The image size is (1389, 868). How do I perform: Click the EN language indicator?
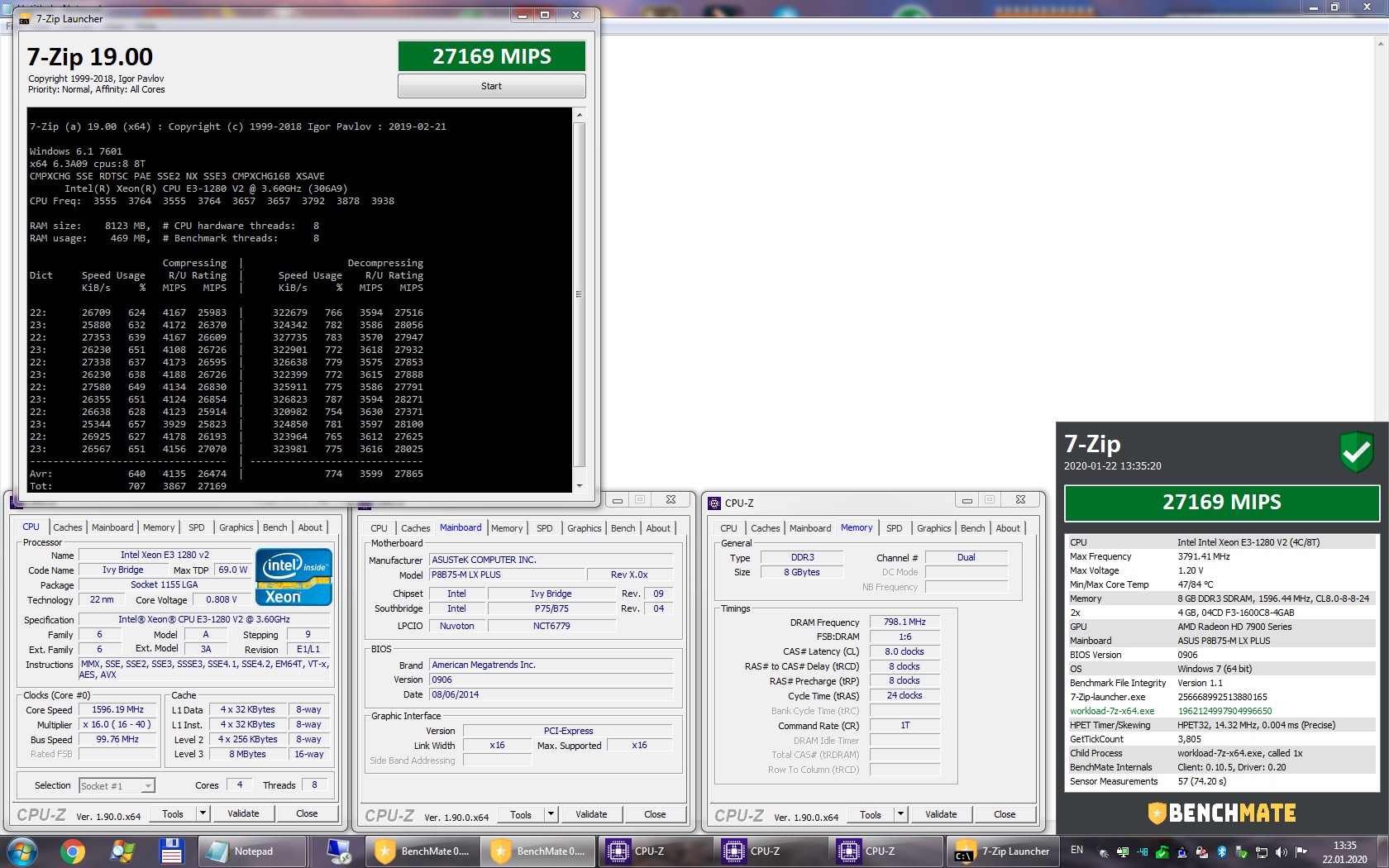(1076, 850)
